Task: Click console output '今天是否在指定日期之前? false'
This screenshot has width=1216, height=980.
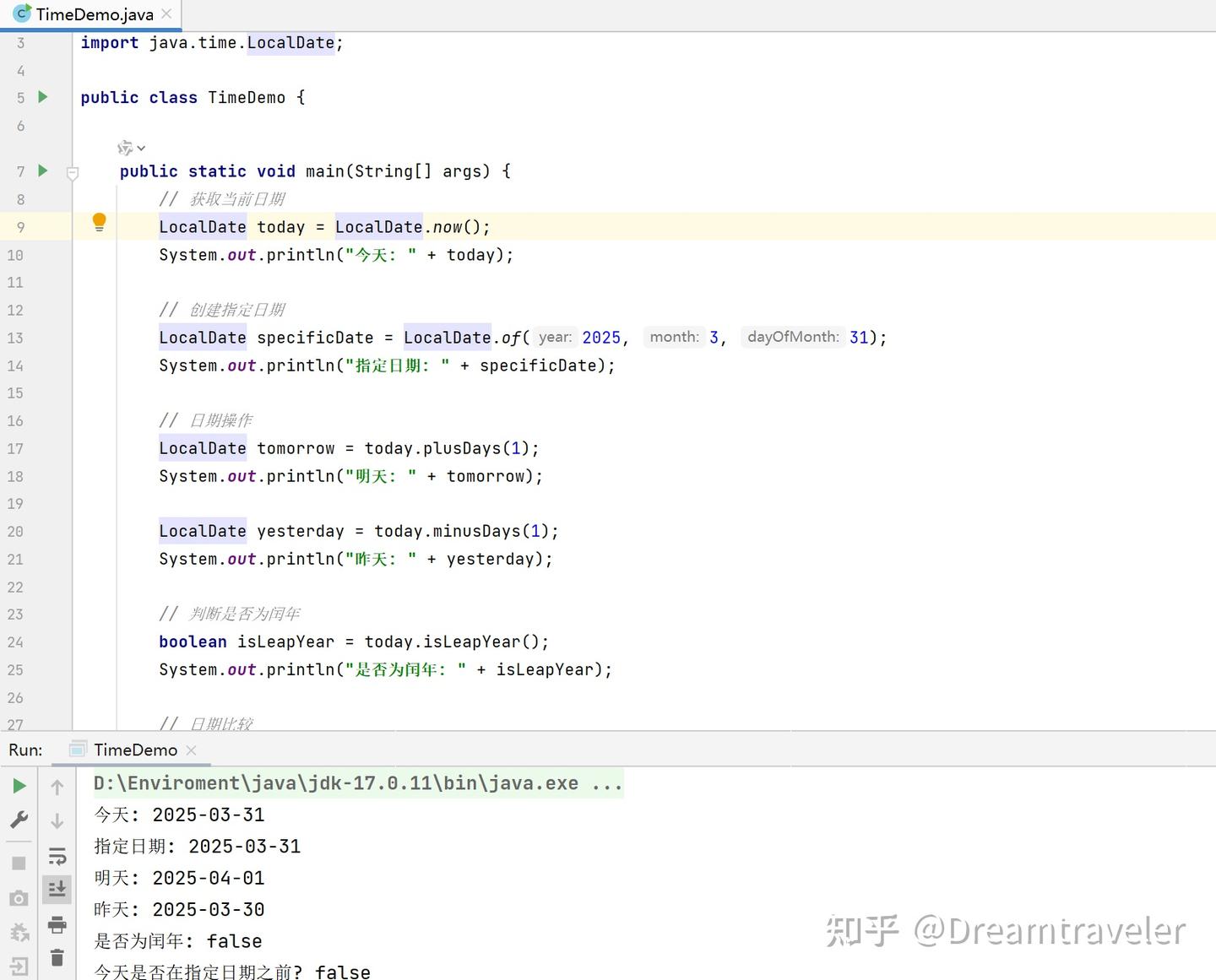Action: click(x=232, y=972)
